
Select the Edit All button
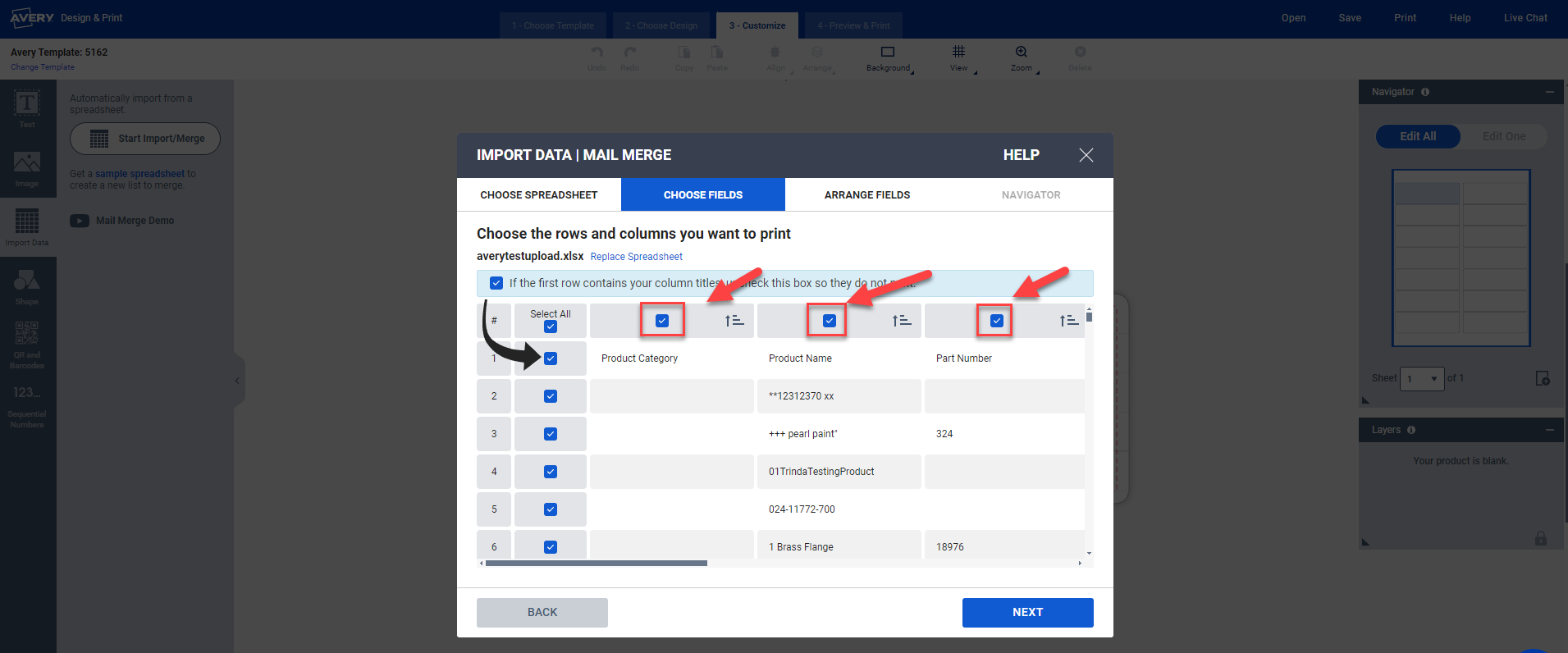click(1418, 136)
